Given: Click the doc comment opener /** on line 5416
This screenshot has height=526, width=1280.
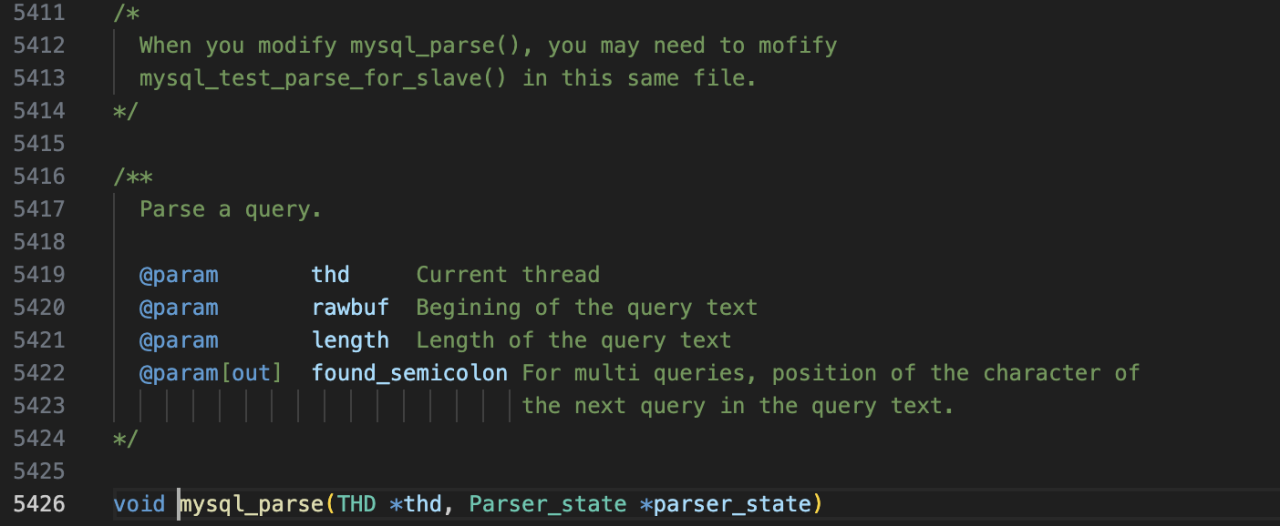Looking at the screenshot, I should [x=133, y=176].
